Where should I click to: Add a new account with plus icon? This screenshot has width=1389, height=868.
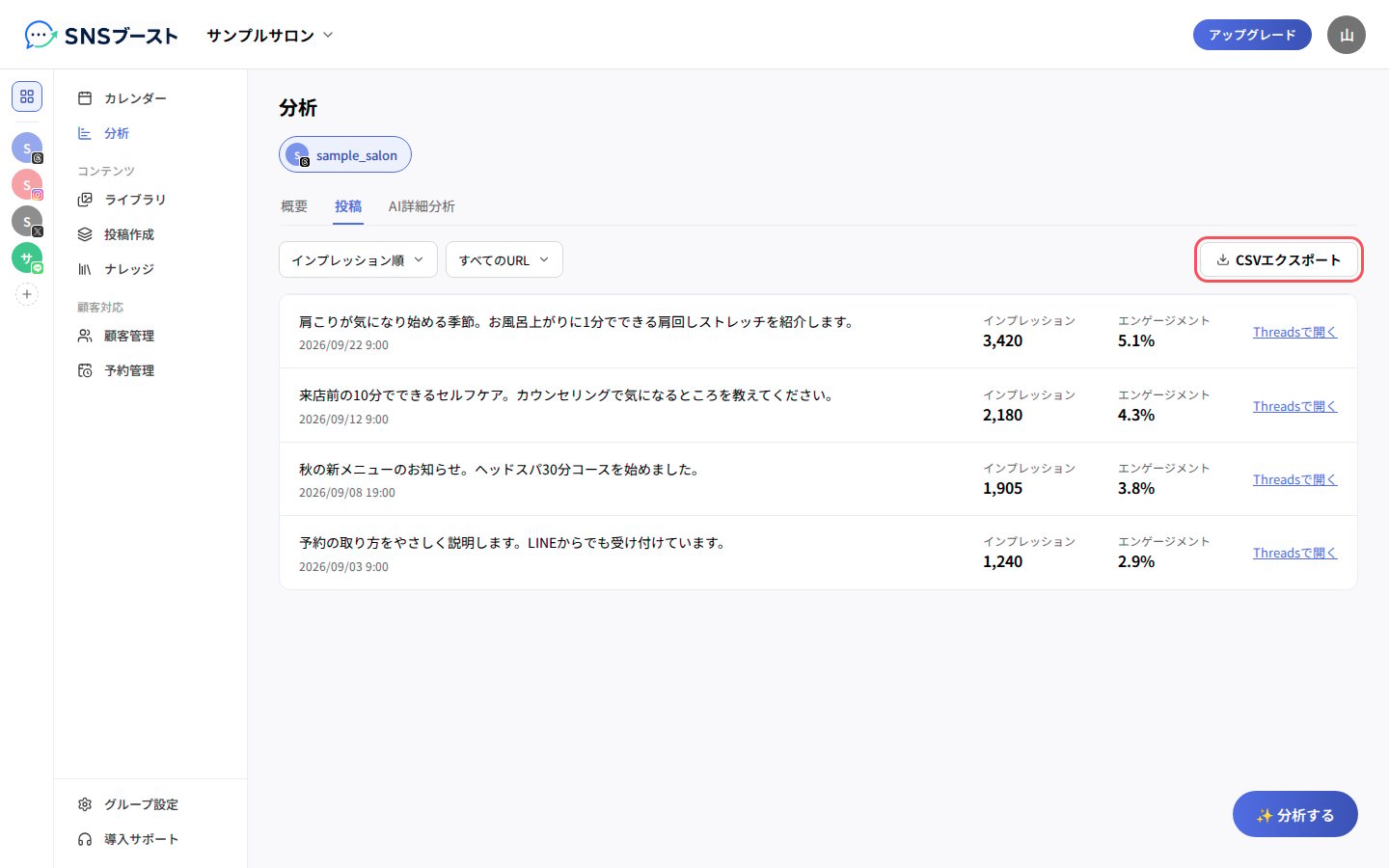point(27,294)
